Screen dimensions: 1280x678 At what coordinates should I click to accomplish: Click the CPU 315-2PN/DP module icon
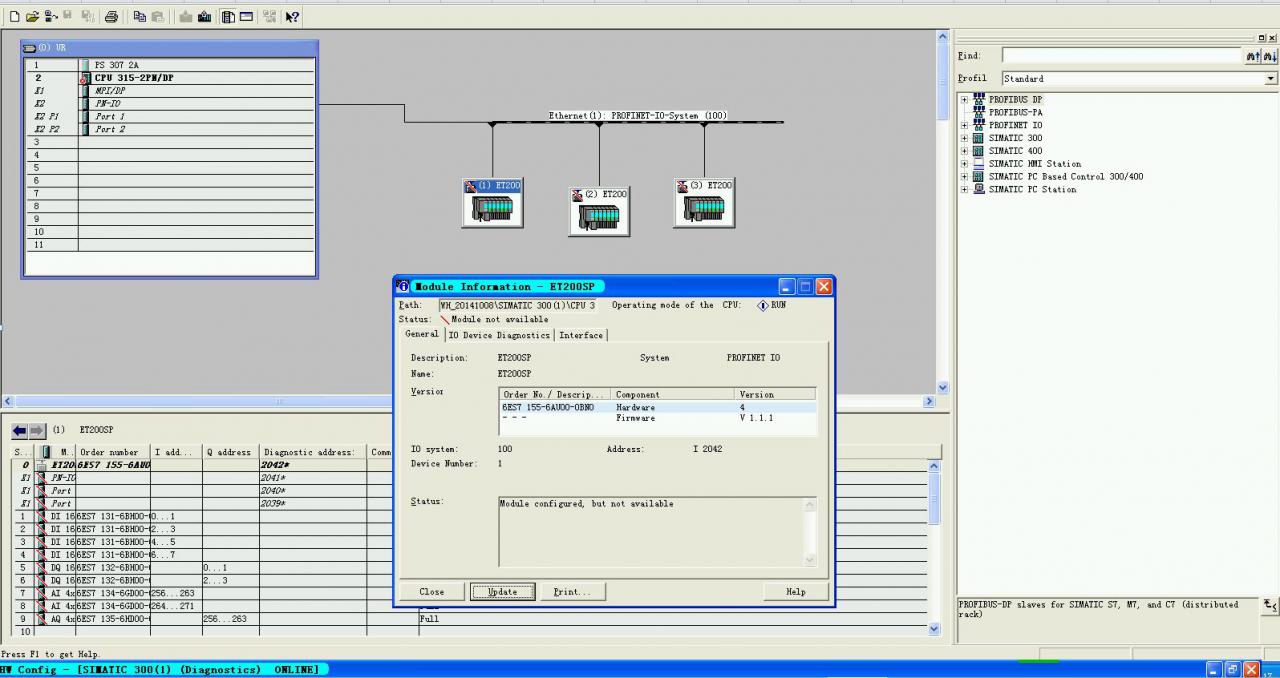tap(85, 78)
